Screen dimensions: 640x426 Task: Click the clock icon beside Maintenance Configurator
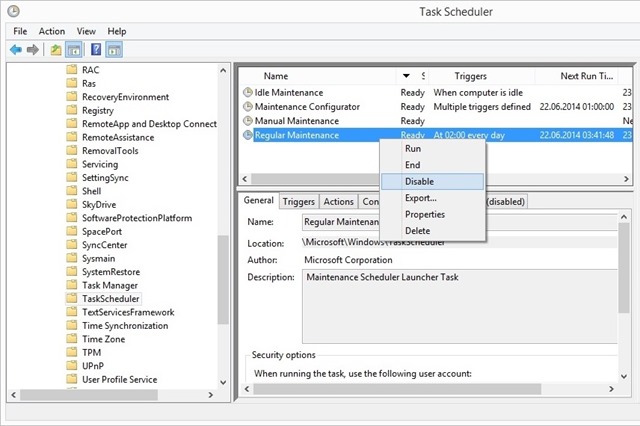click(247, 107)
